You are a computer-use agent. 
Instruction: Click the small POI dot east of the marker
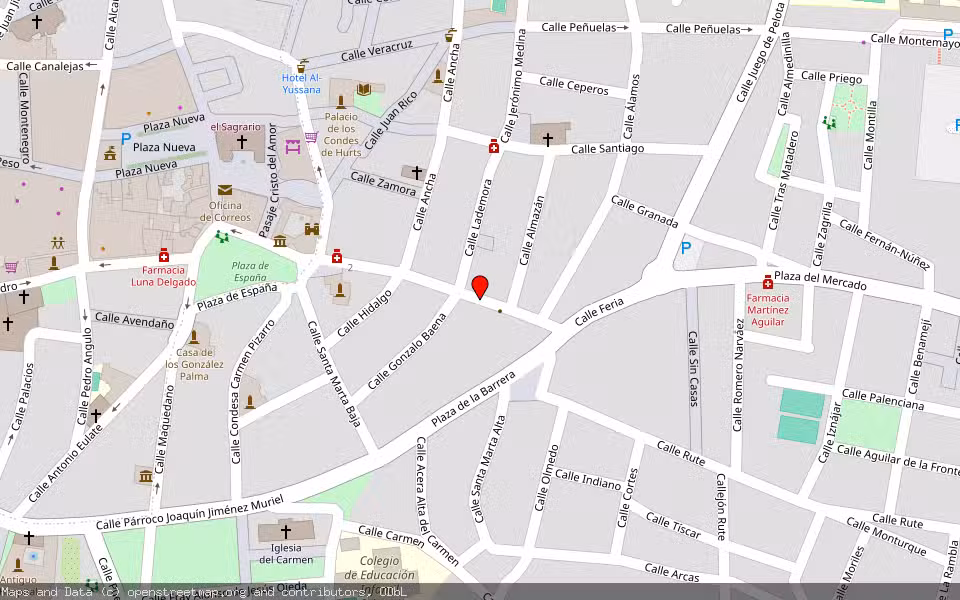(499, 310)
